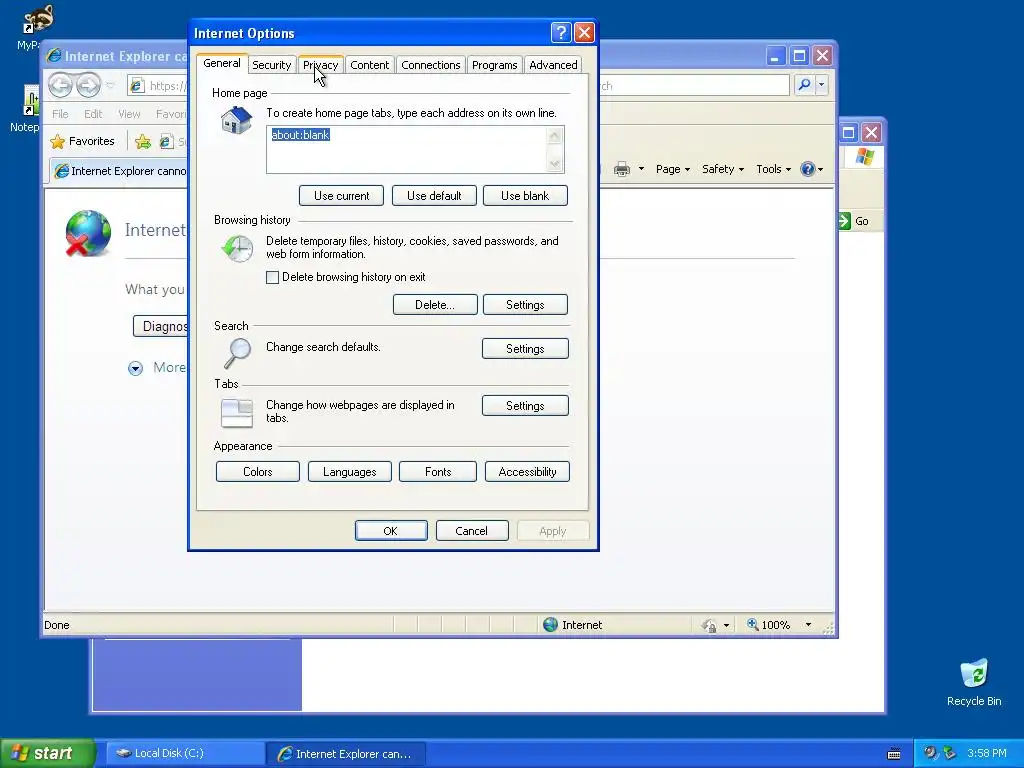Open the Print dropdown arrow
This screenshot has height=768, width=1024.
(x=641, y=169)
